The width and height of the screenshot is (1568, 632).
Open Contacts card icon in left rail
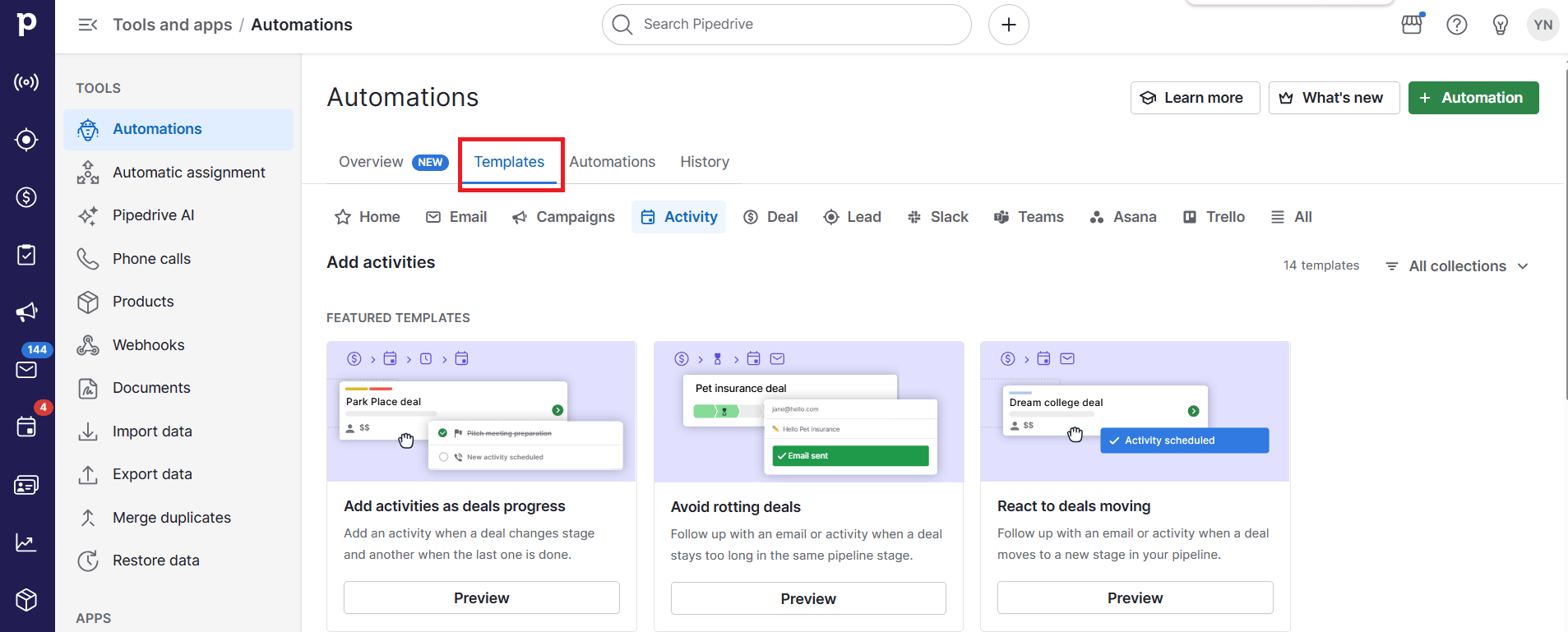point(26,485)
